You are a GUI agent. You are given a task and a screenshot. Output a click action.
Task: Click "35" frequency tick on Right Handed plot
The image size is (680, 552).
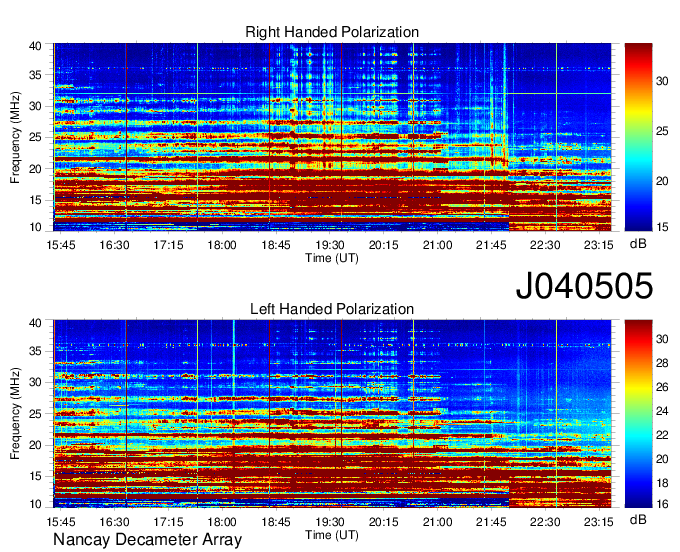point(35,75)
